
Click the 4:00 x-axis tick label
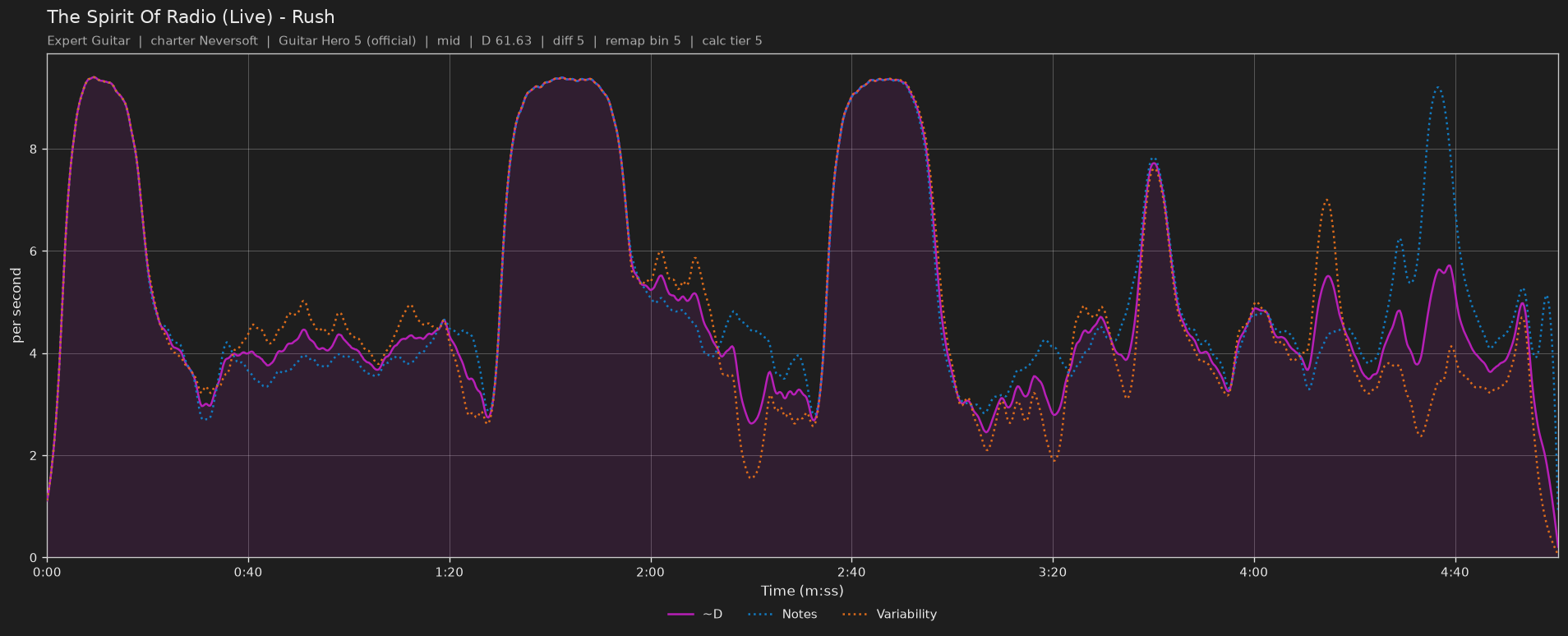click(1254, 572)
